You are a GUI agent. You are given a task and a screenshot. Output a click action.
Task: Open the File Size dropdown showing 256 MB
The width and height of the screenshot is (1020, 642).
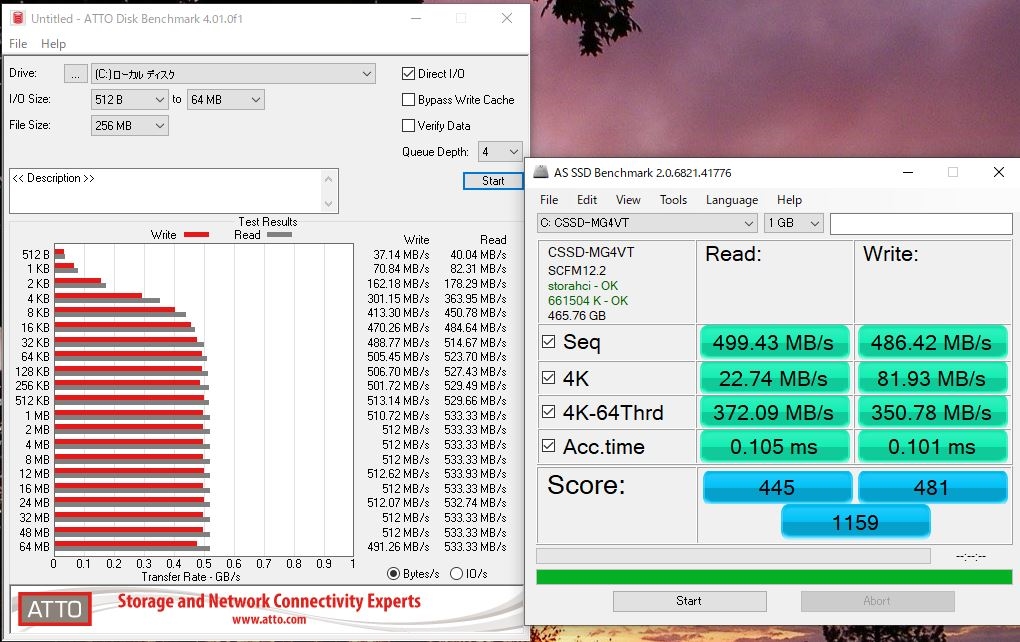pos(129,126)
